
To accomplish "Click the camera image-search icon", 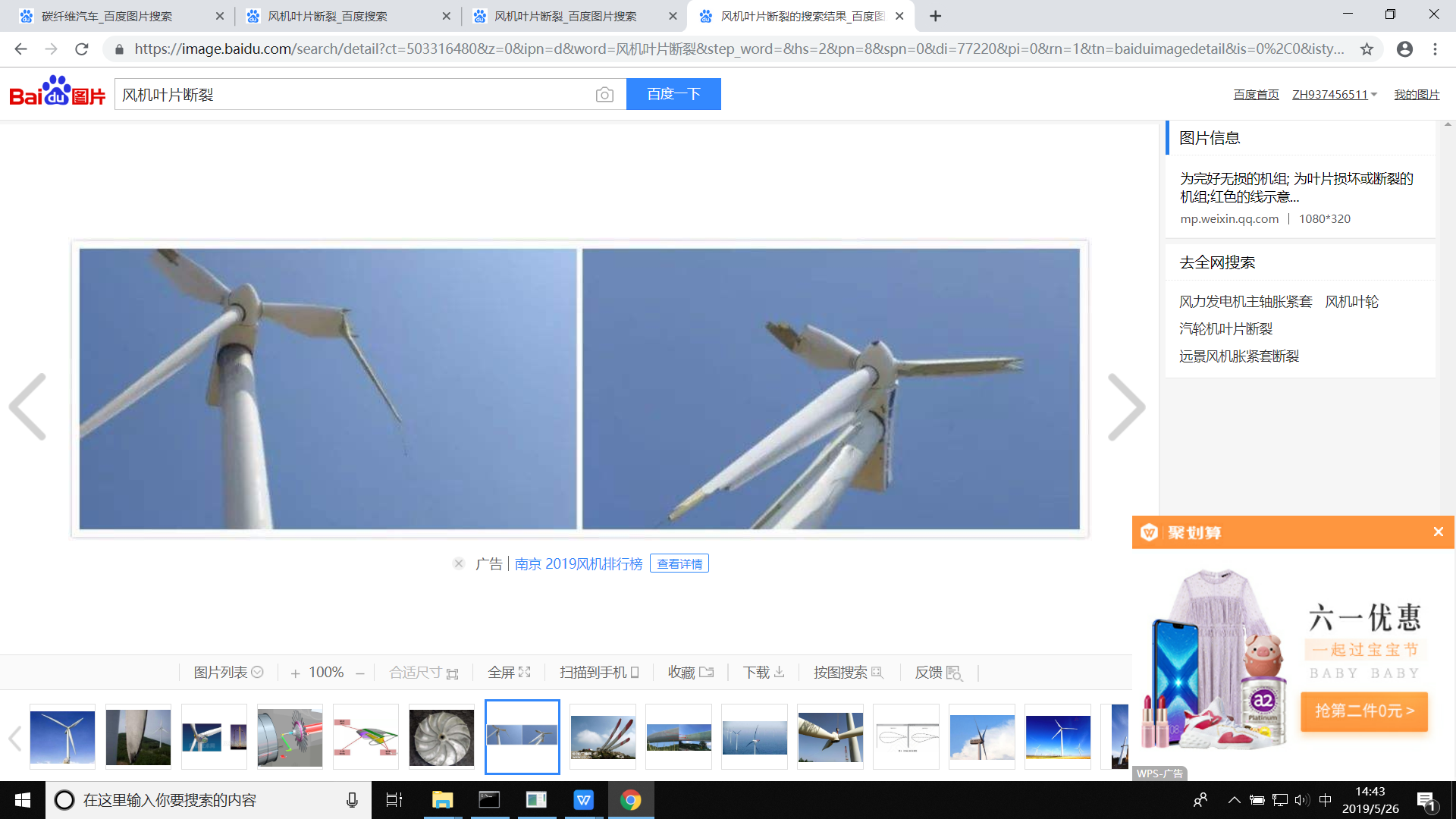I will pos(604,95).
